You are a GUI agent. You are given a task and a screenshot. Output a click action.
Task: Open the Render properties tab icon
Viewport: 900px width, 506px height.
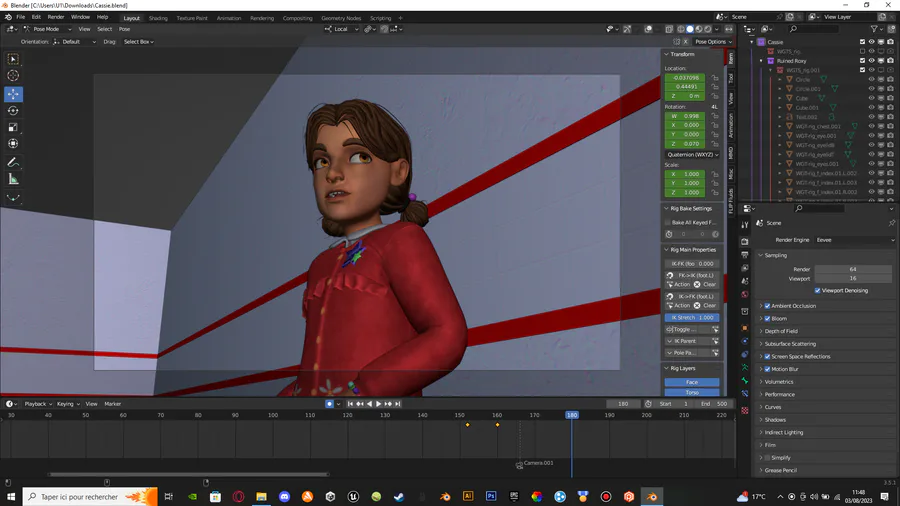(744, 242)
